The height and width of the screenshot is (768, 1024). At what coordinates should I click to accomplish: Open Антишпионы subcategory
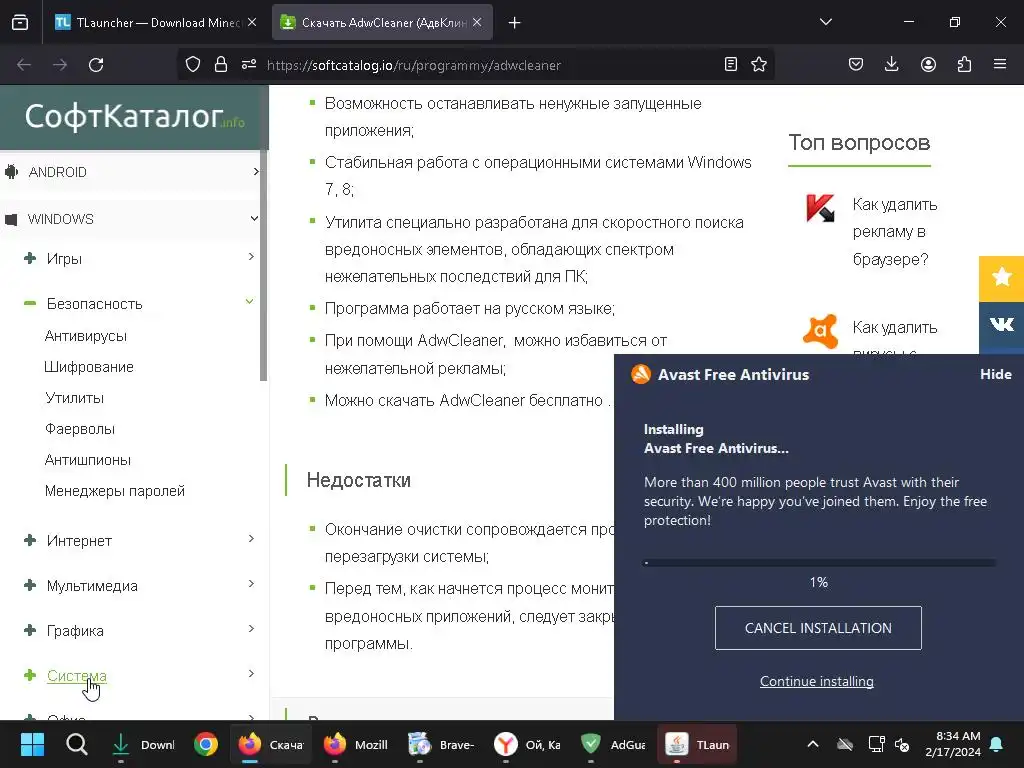coord(88,460)
